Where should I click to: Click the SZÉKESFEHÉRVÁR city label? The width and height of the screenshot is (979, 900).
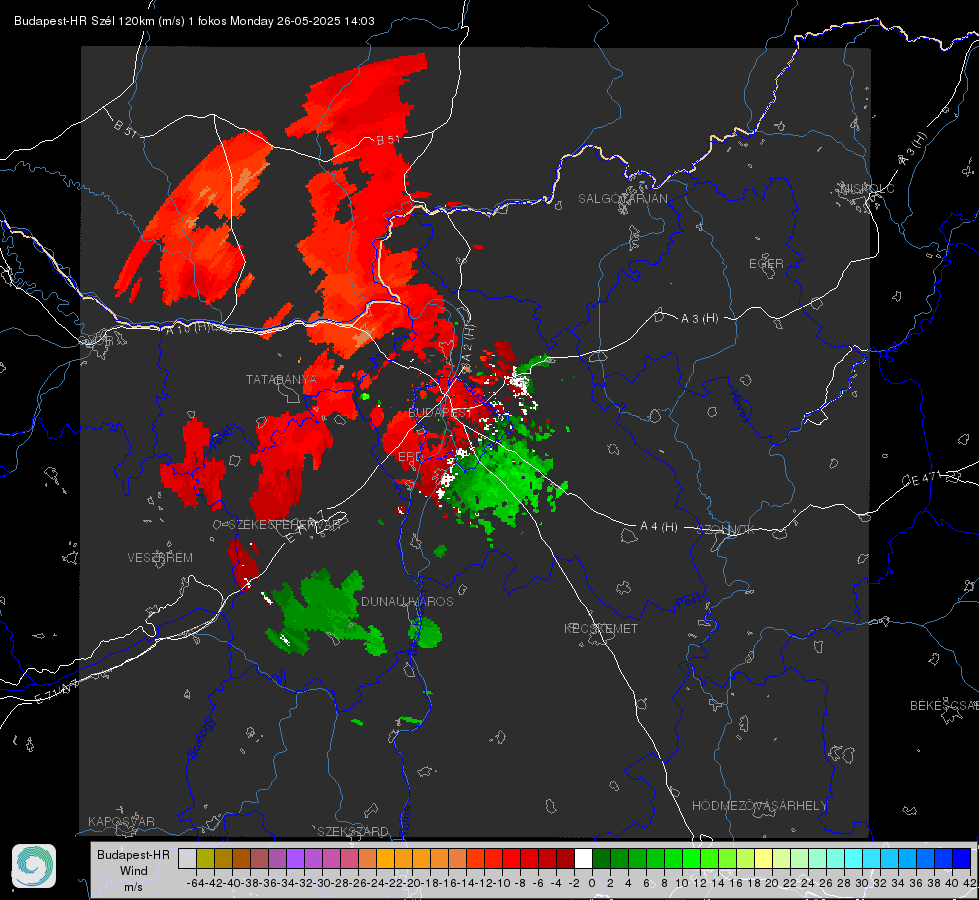(x=285, y=524)
